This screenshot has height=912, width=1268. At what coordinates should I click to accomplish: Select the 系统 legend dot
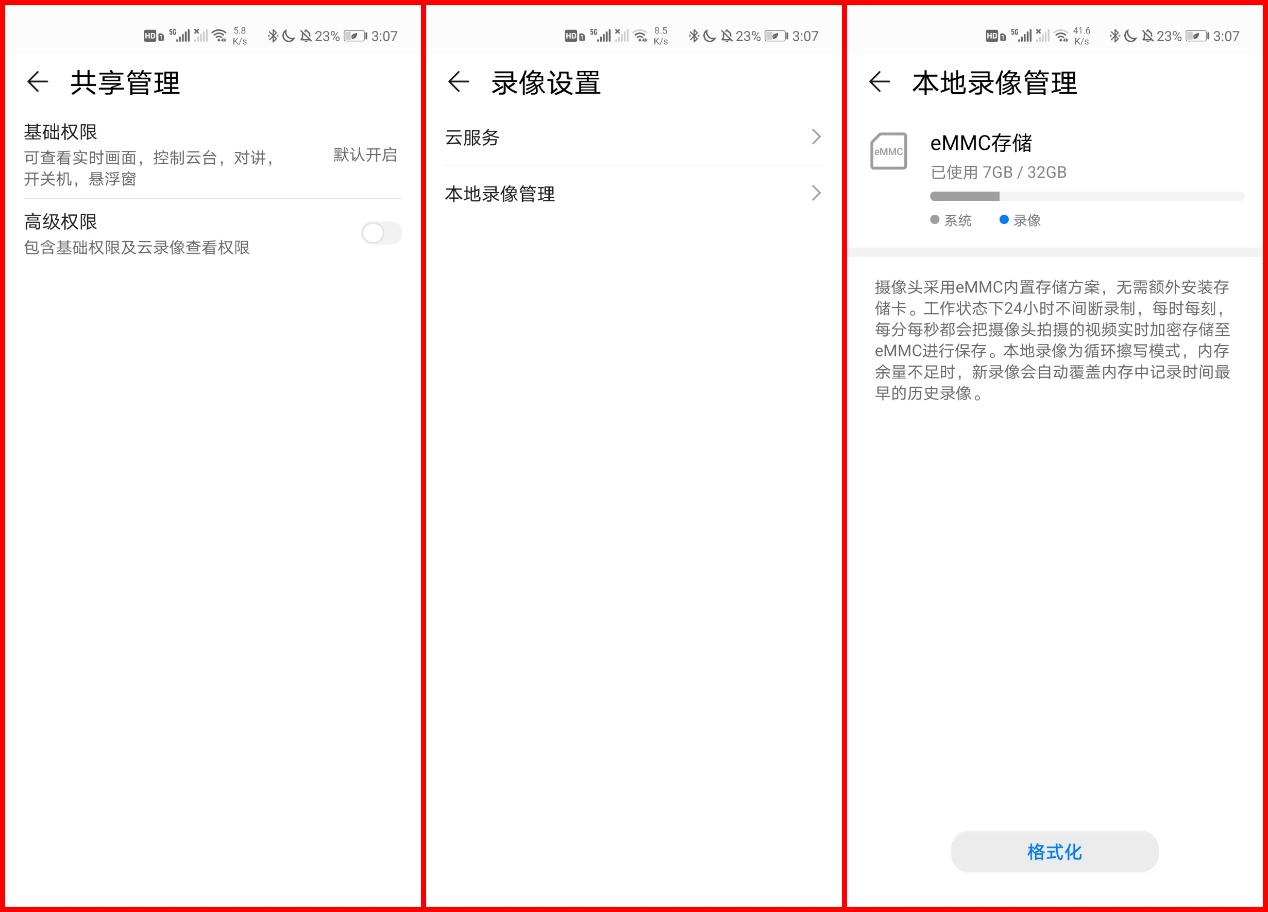pos(933,220)
